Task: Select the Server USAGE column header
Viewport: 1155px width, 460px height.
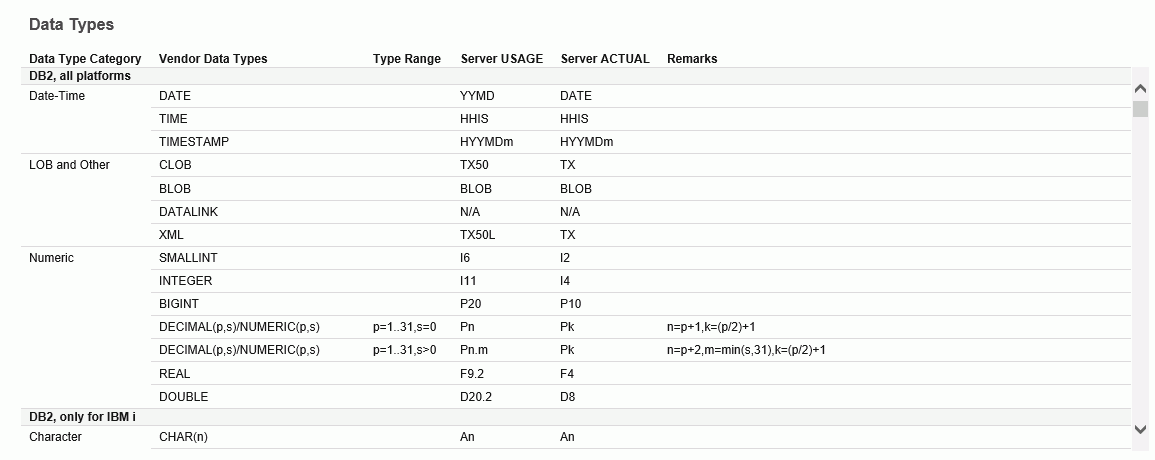Action: [x=502, y=59]
